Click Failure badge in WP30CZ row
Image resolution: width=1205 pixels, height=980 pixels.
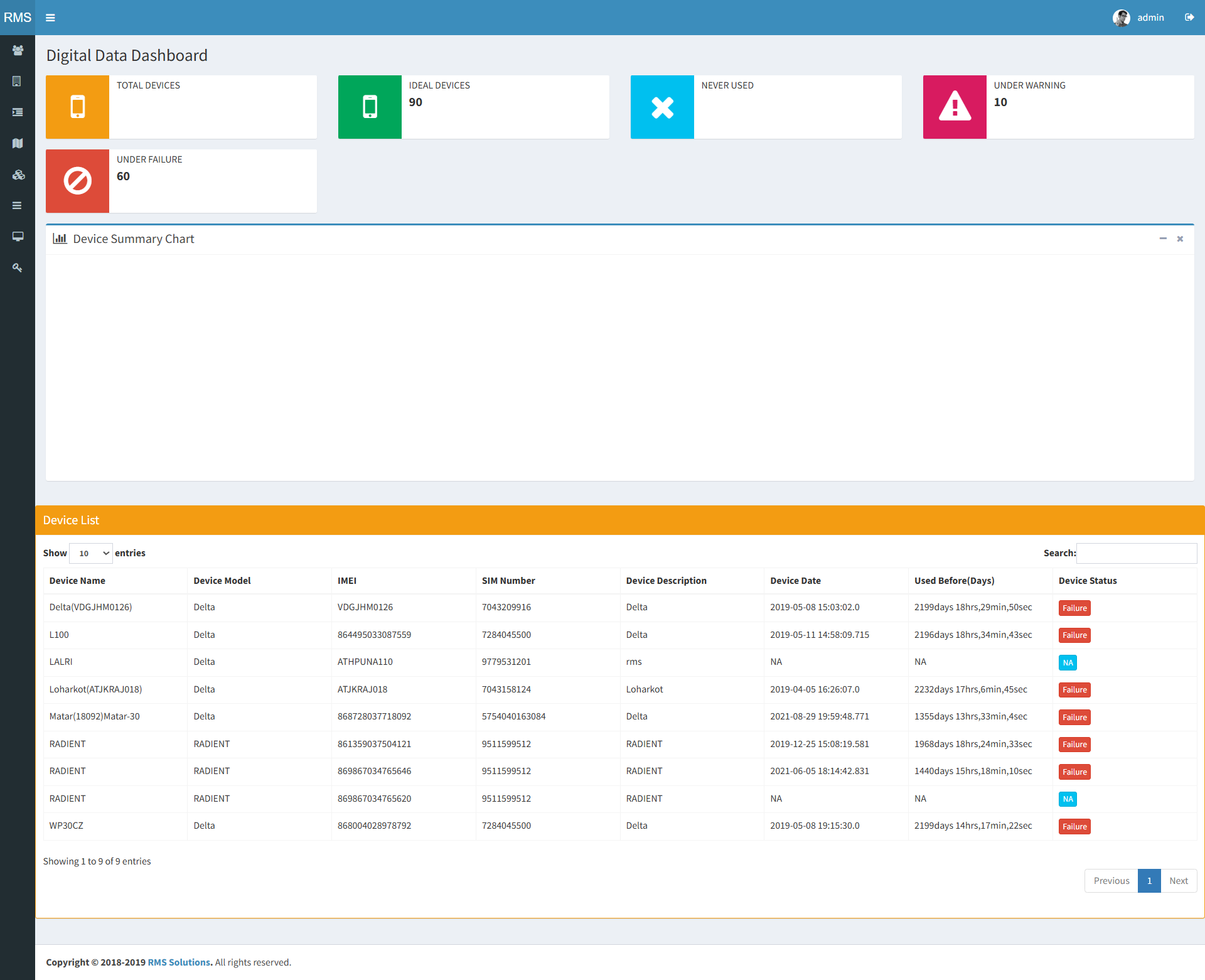pos(1074,826)
